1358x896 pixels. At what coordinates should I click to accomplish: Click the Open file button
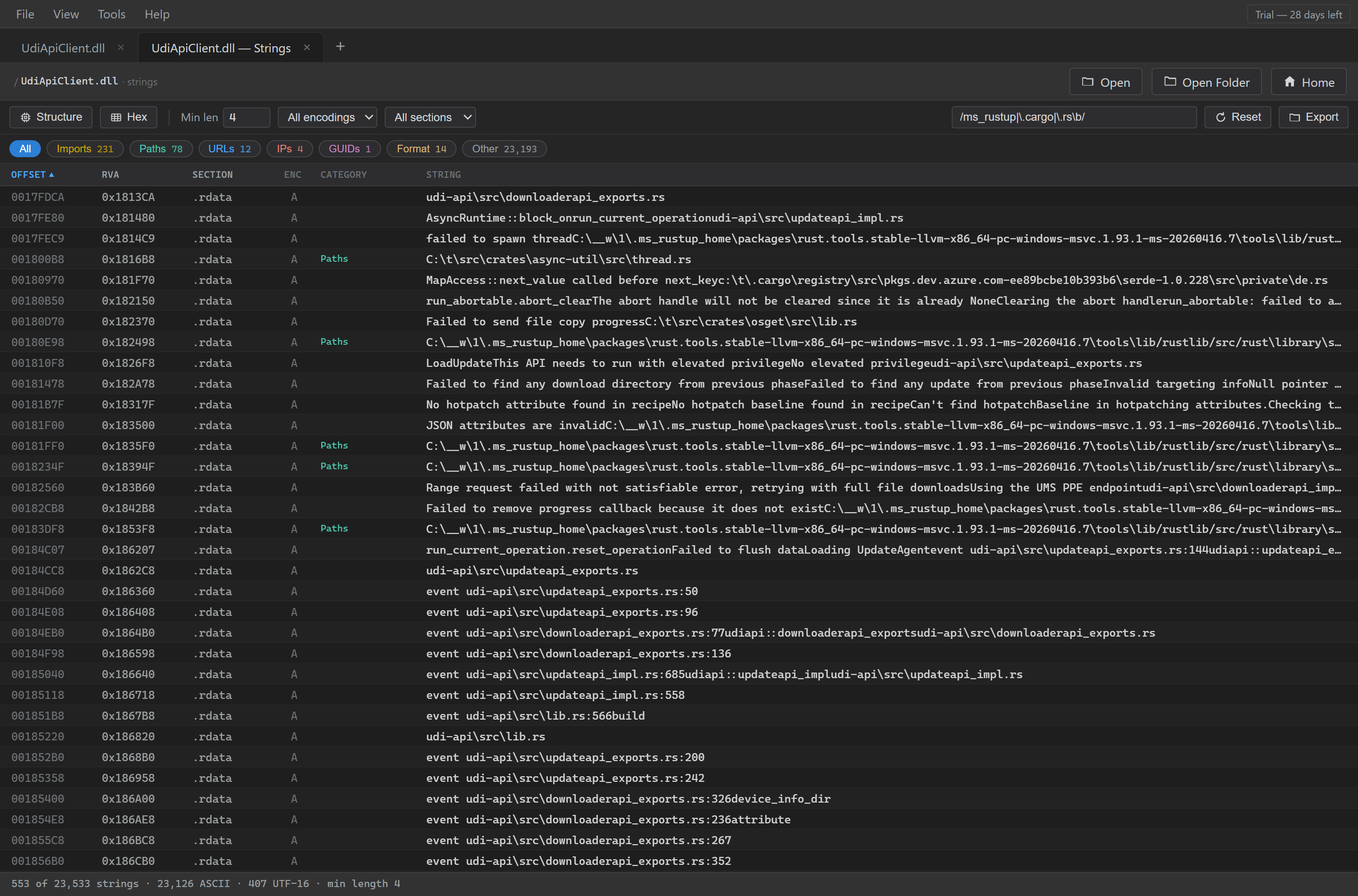(1105, 82)
